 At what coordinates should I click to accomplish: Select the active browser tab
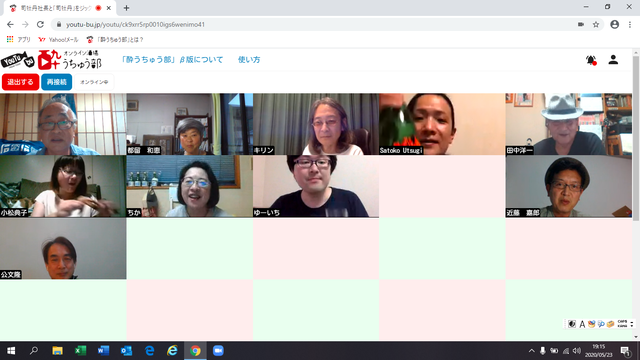[x=60, y=8]
